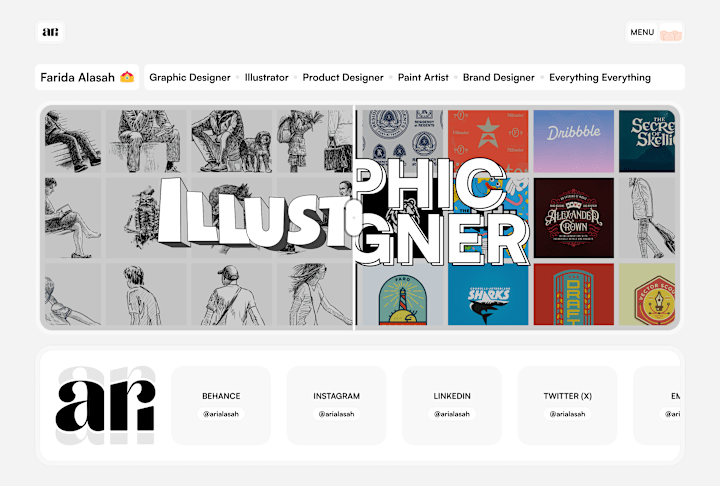Viewport: 720px width, 486px height.
Task: Select the Product Designer tab
Action: 343,78
